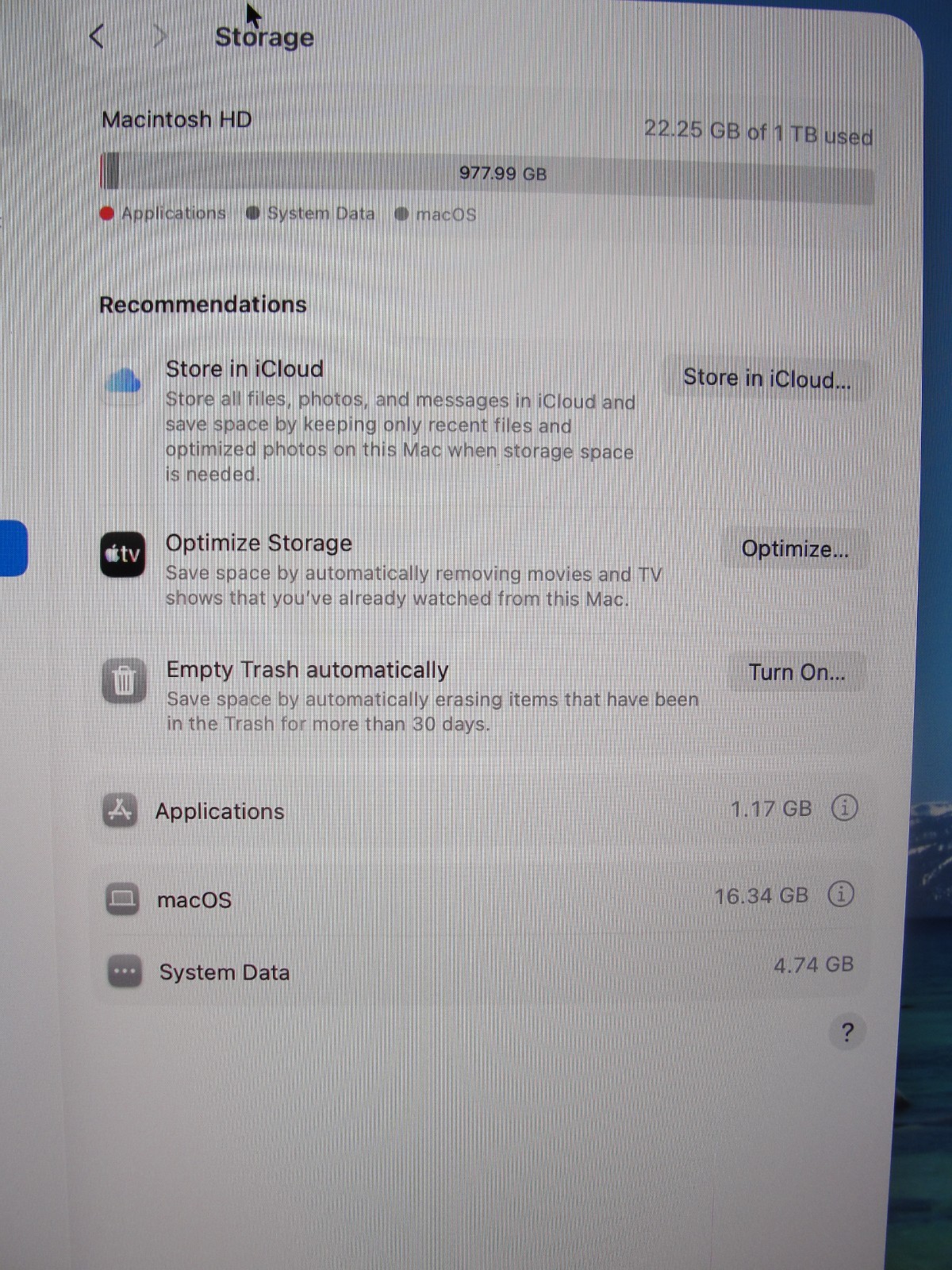Click the Trash can icon
952x1270 pixels.
[124, 680]
